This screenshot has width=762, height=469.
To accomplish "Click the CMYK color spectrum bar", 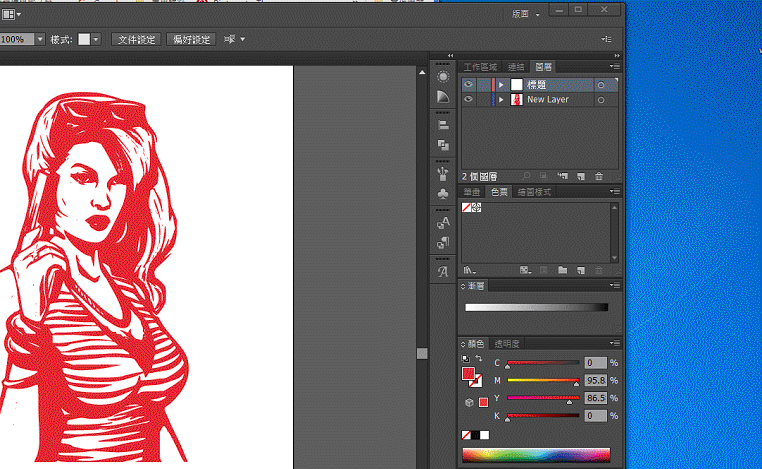I will click(536, 455).
